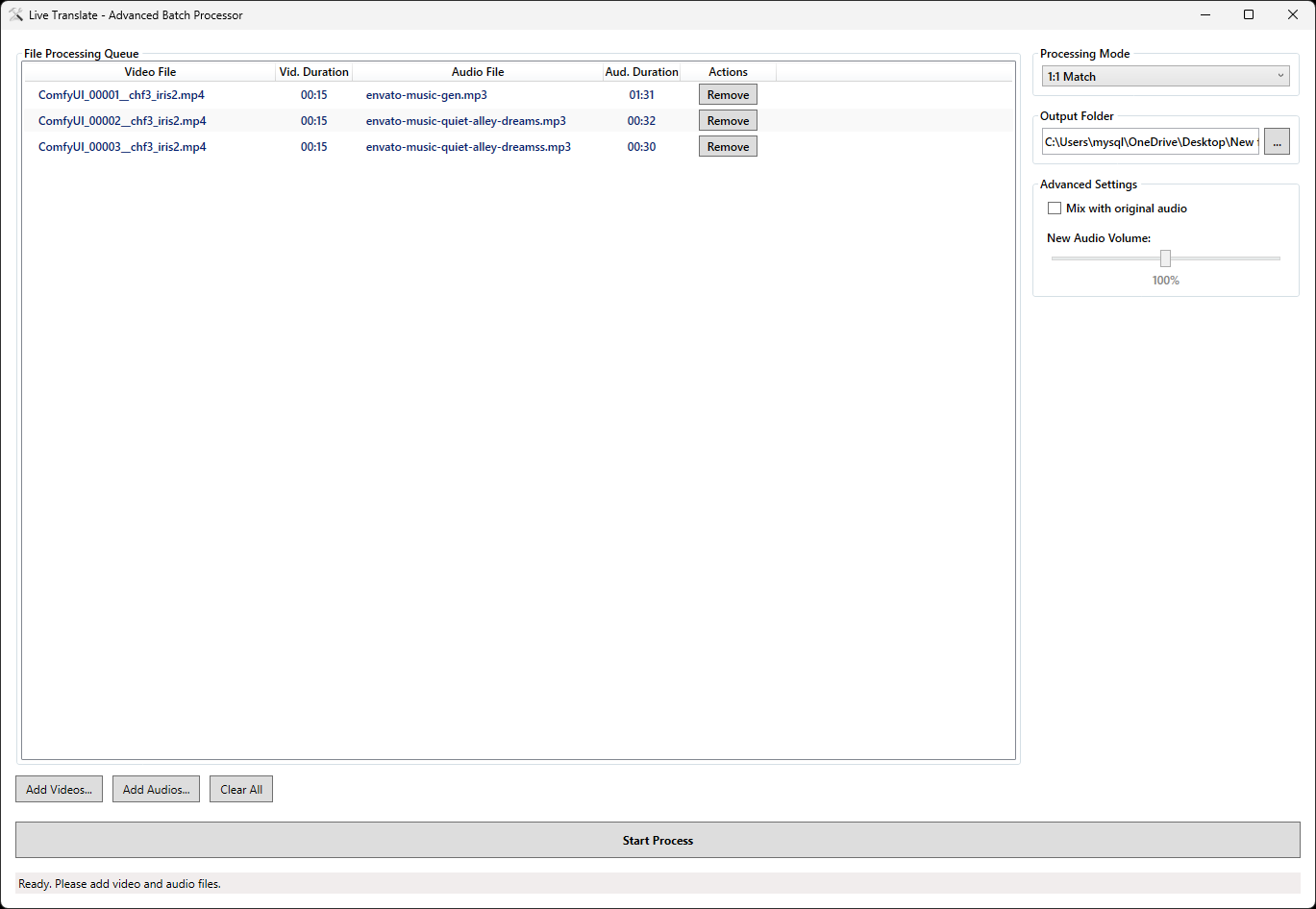Enable Mix with original audio checkbox
The width and height of the screenshot is (1316, 909).
coord(1055,209)
